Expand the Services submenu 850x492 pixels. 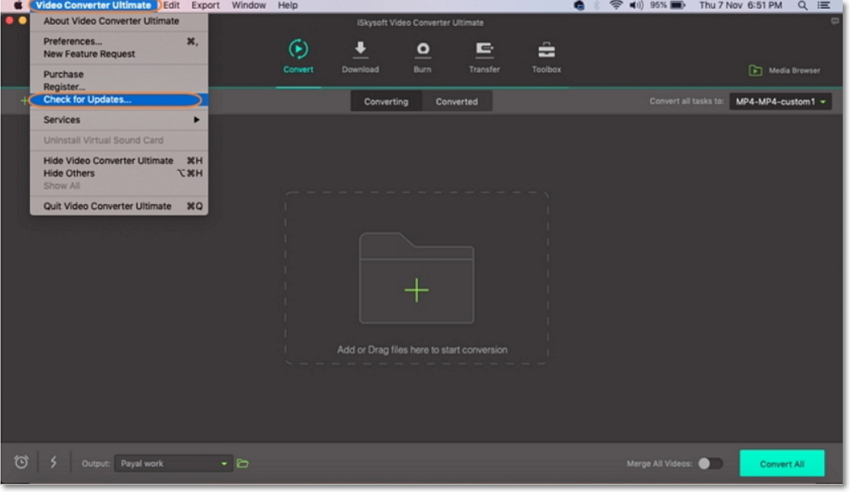(x=119, y=120)
